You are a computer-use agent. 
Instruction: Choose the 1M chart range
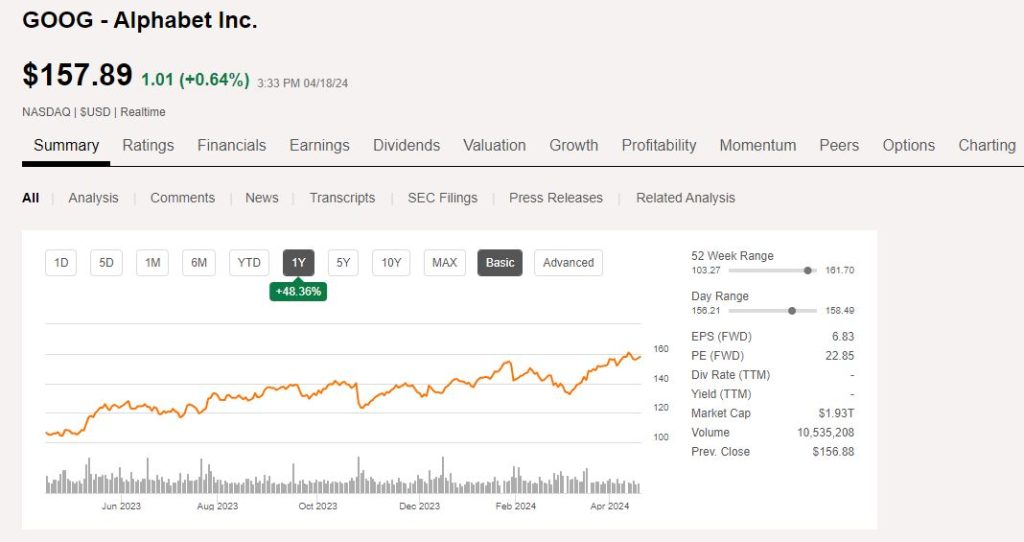click(x=153, y=263)
